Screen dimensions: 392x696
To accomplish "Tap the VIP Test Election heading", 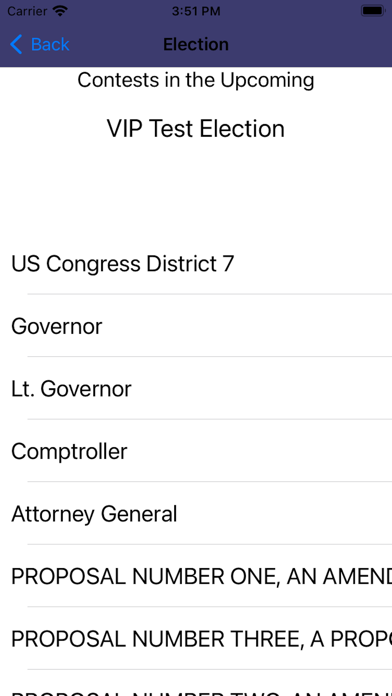I will click(x=196, y=129).
